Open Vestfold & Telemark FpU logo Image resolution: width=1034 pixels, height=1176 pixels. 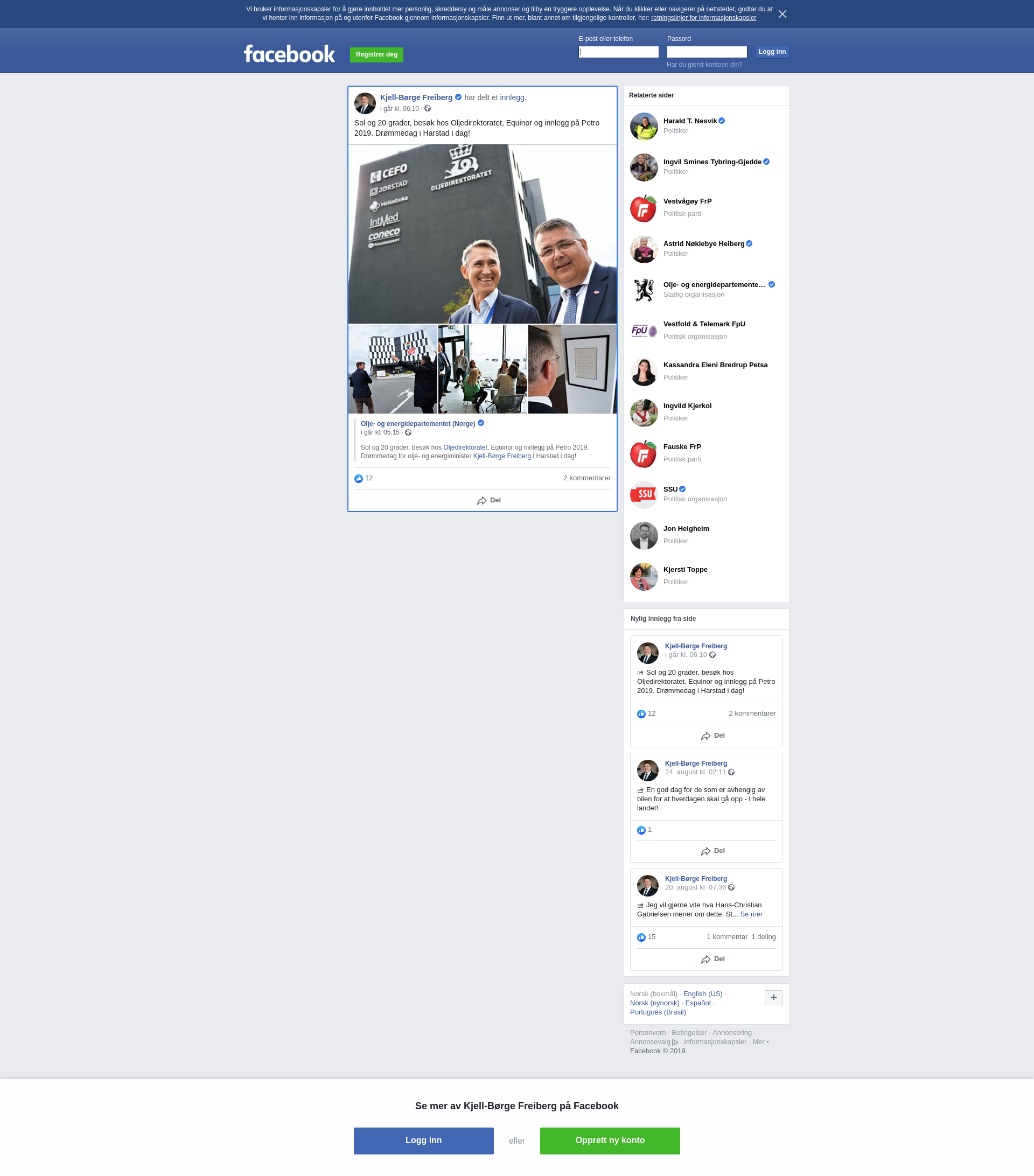pyautogui.click(x=644, y=331)
